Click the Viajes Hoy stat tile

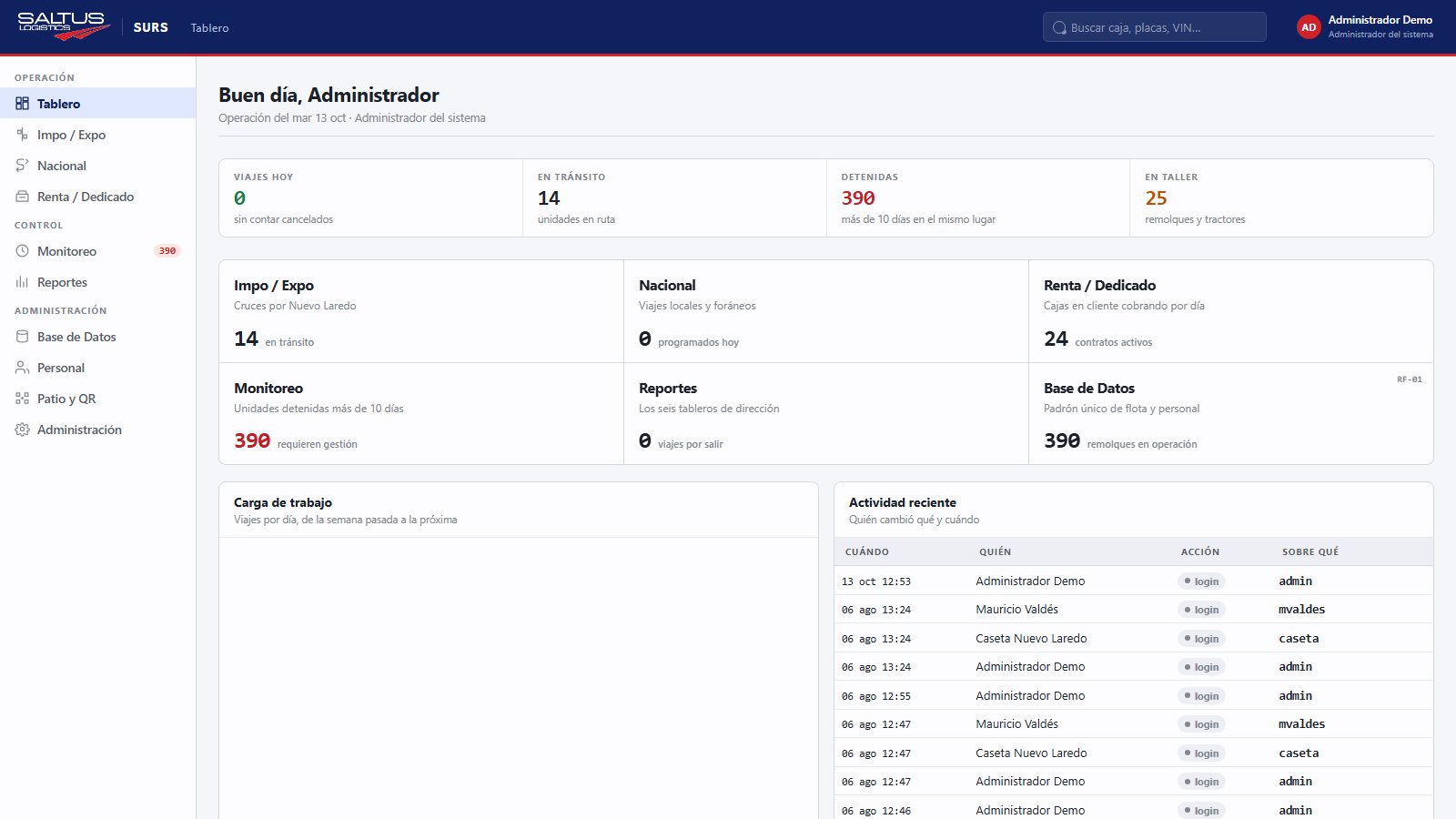370,198
